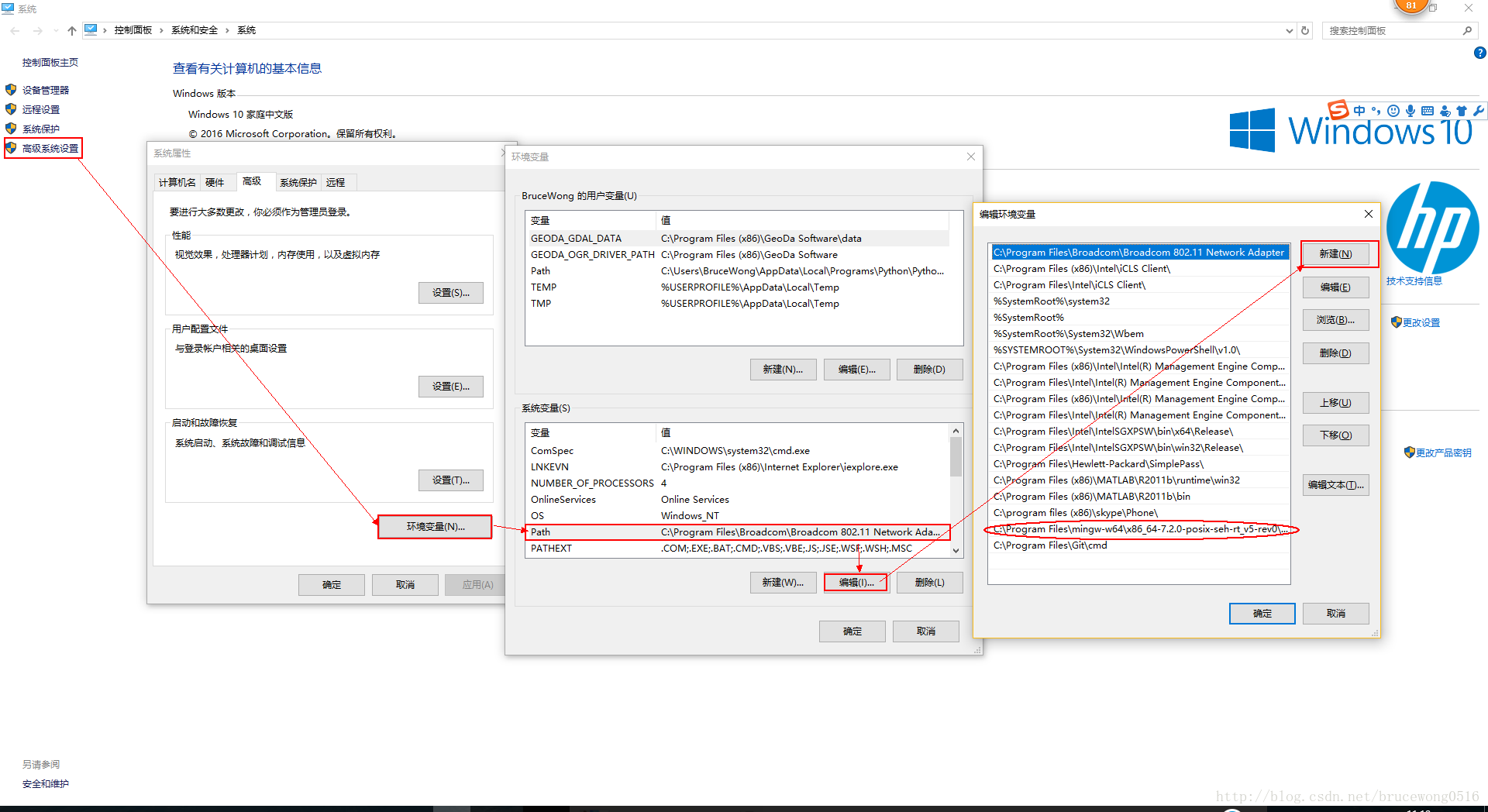Click the HP logo
The image size is (1488, 812).
[1432, 227]
